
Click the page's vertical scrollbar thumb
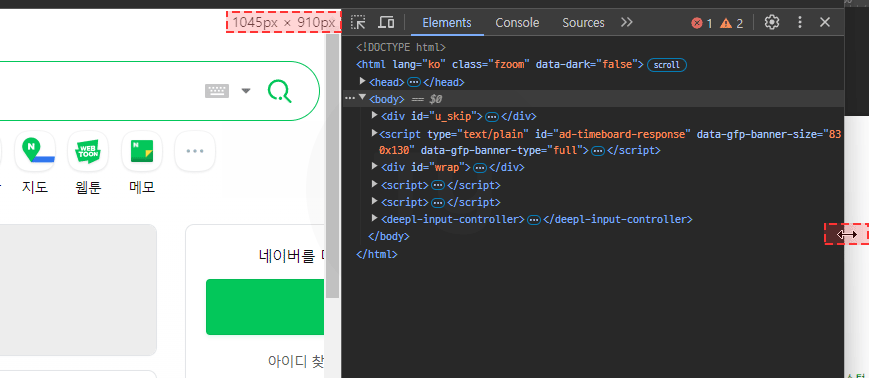click(x=333, y=166)
